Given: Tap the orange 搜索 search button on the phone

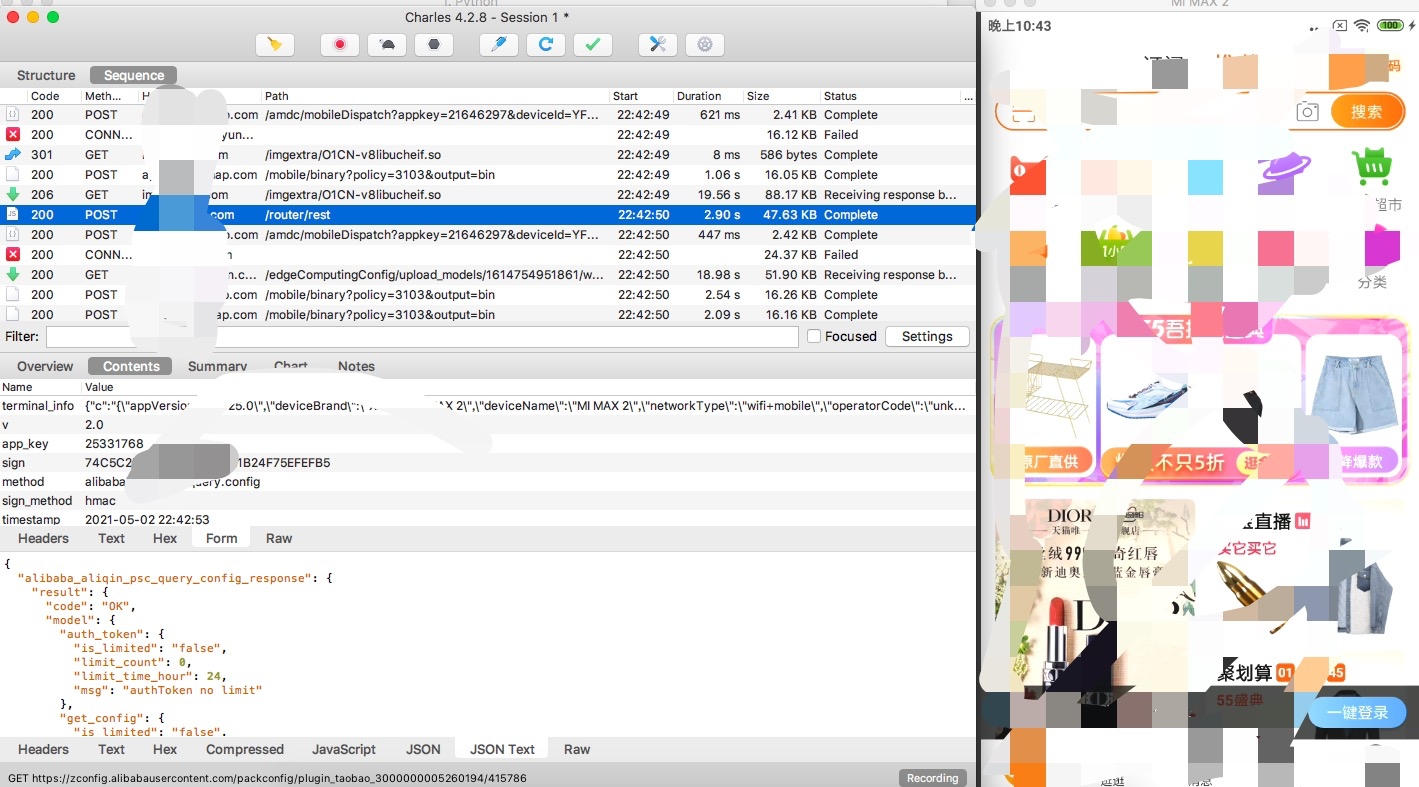Looking at the screenshot, I should tap(1367, 112).
